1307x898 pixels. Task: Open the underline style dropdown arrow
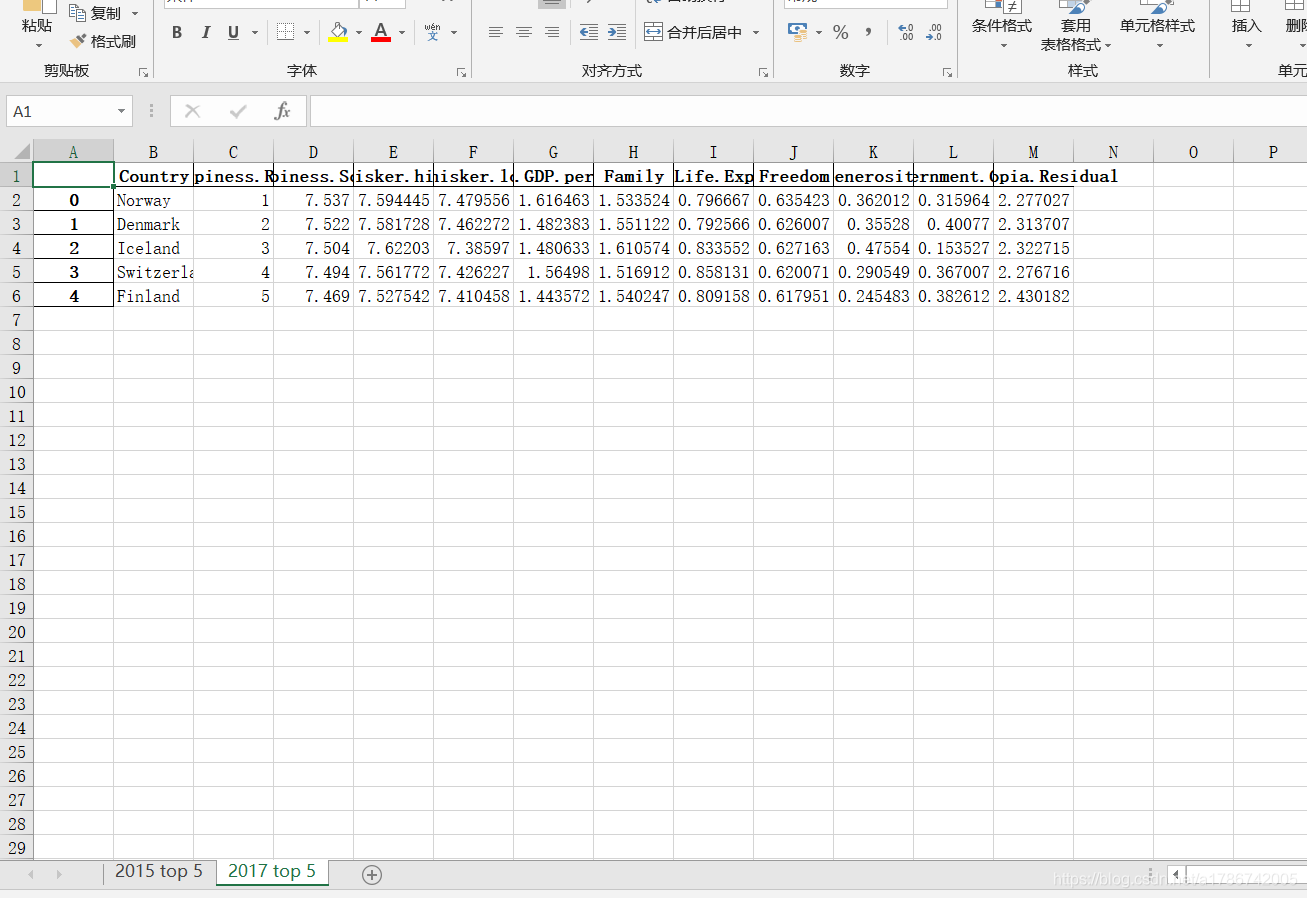[255, 32]
